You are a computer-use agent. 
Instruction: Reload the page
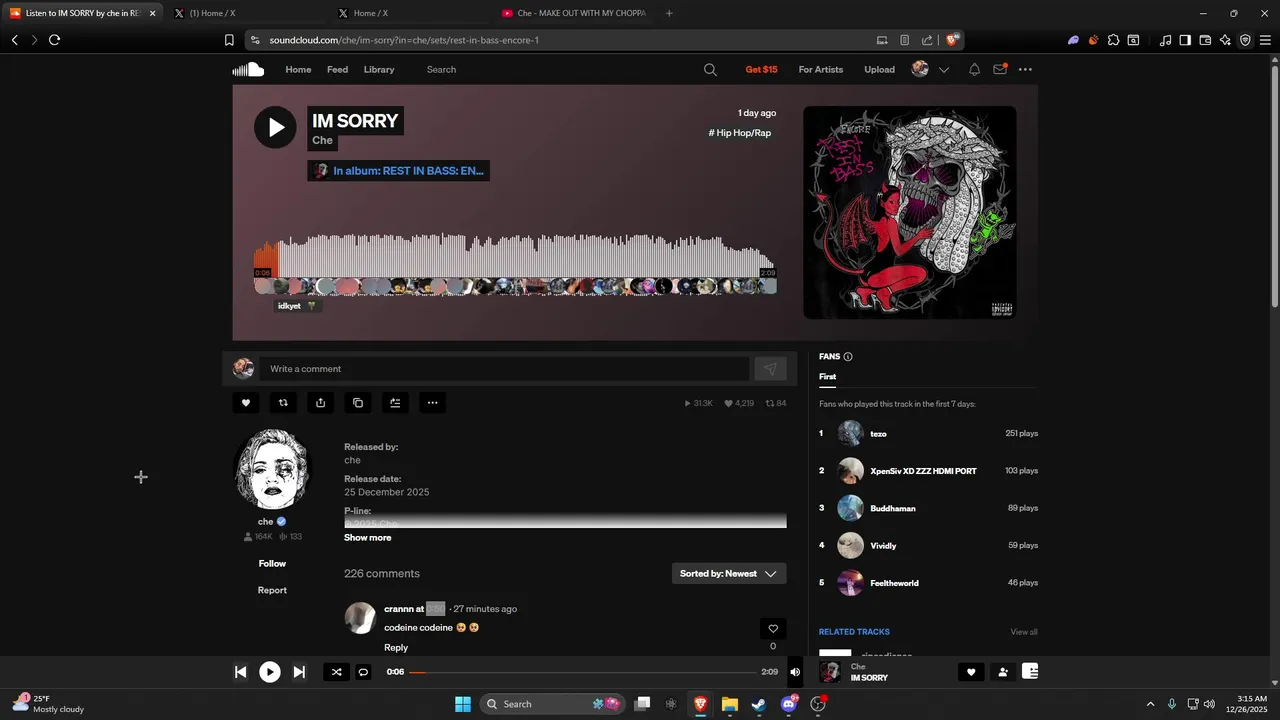coord(54,40)
